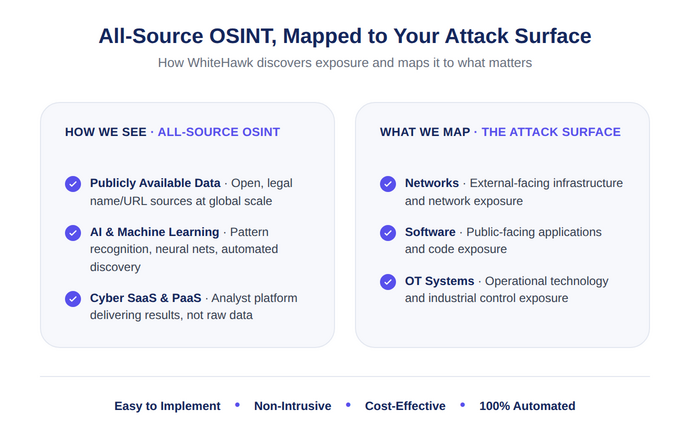Screen dimensions: 690x440
Task: Click the checkmark icon beside Networks
Action: click(388, 184)
